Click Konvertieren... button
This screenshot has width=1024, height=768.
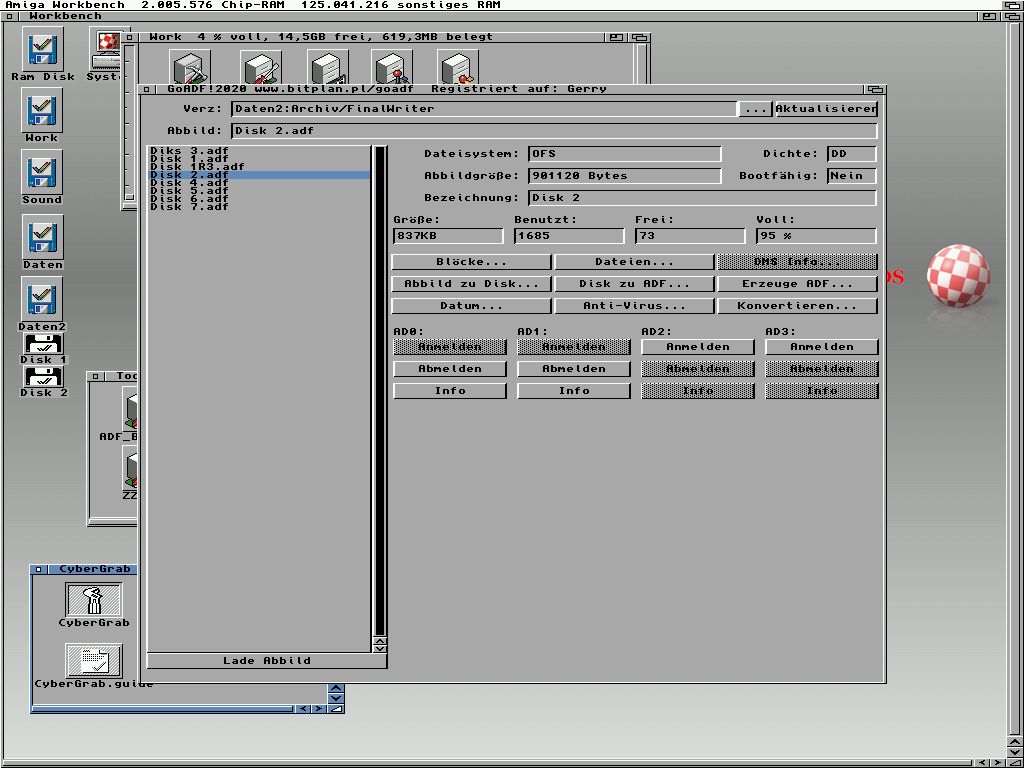click(x=797, y=306)
